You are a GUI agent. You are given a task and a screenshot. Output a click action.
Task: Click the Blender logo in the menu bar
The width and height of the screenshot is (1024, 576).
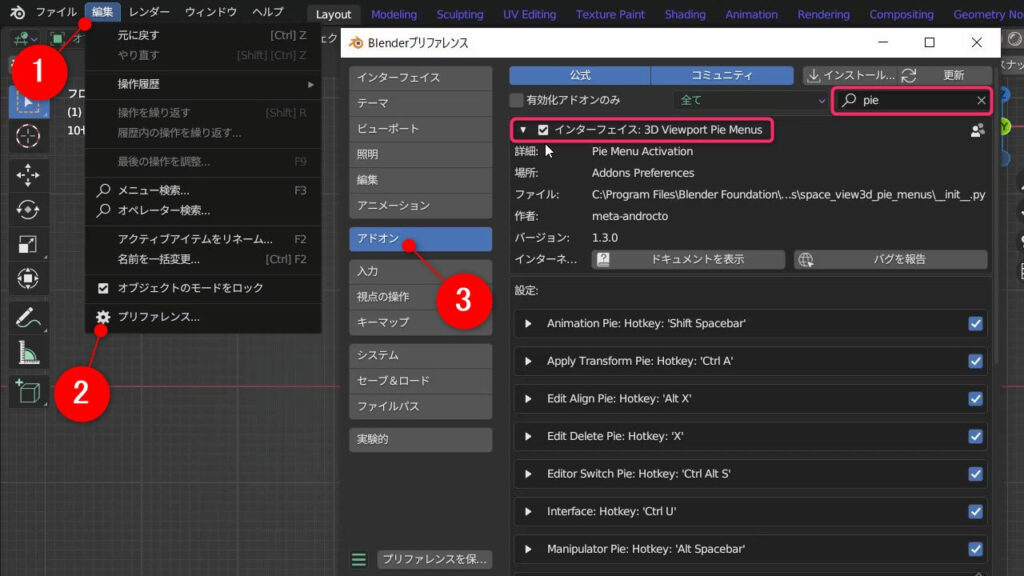(x=17, y=12)
